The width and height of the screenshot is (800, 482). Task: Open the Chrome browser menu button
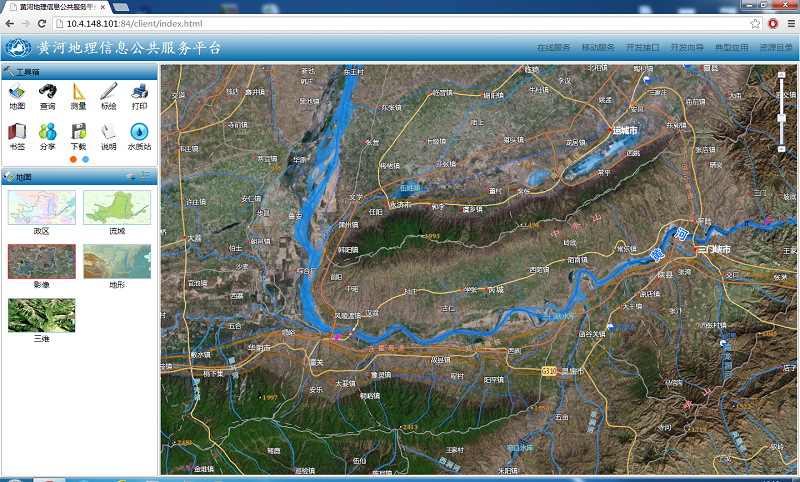tap(788, 22)
